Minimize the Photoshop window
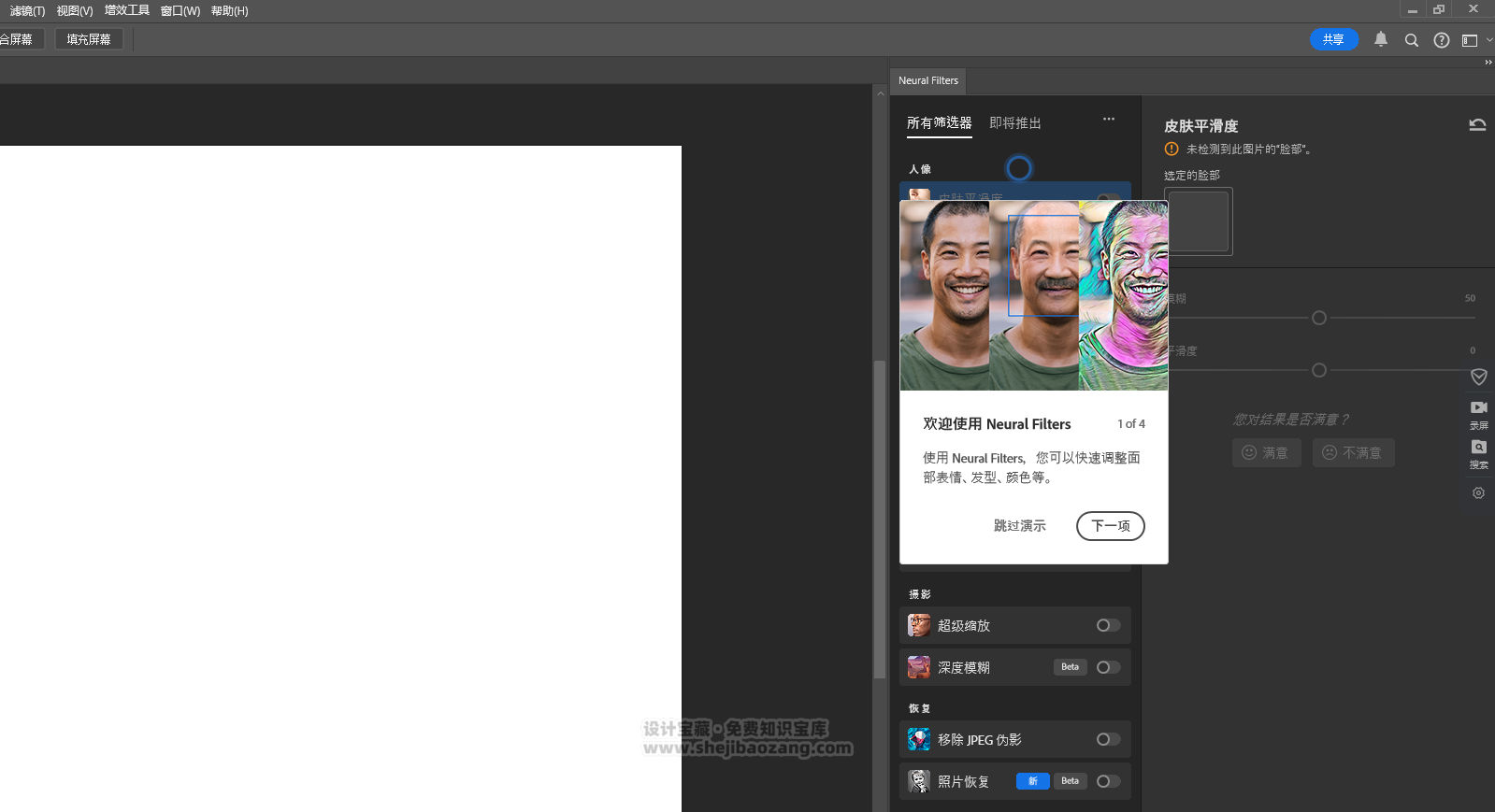 (x=1412, y=10)
